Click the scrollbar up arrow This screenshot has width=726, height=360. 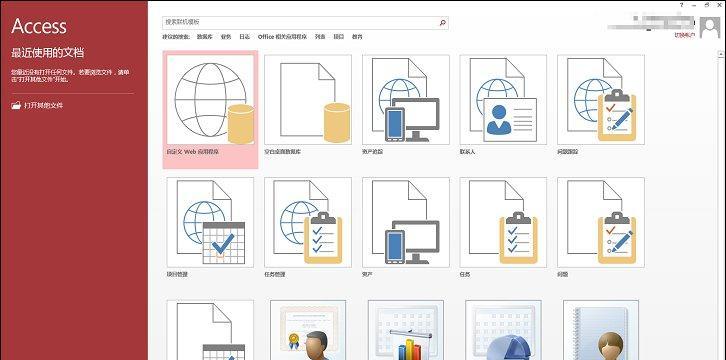pyautogui.click(x=721, y=54)
